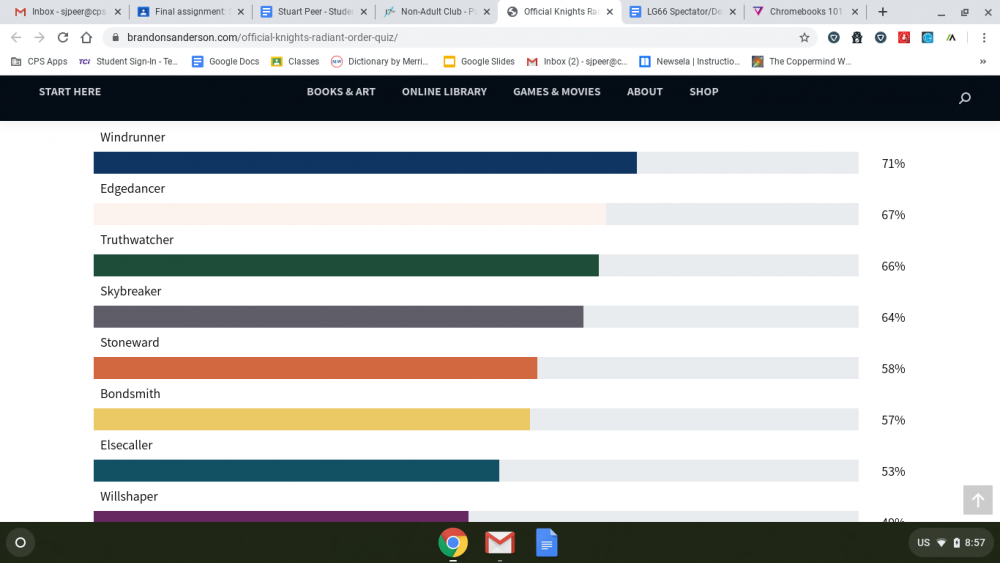Open Gmail from the shelf
This screenshot has width=1000, height=563.
pyautogui.click(x=499, y=543)
